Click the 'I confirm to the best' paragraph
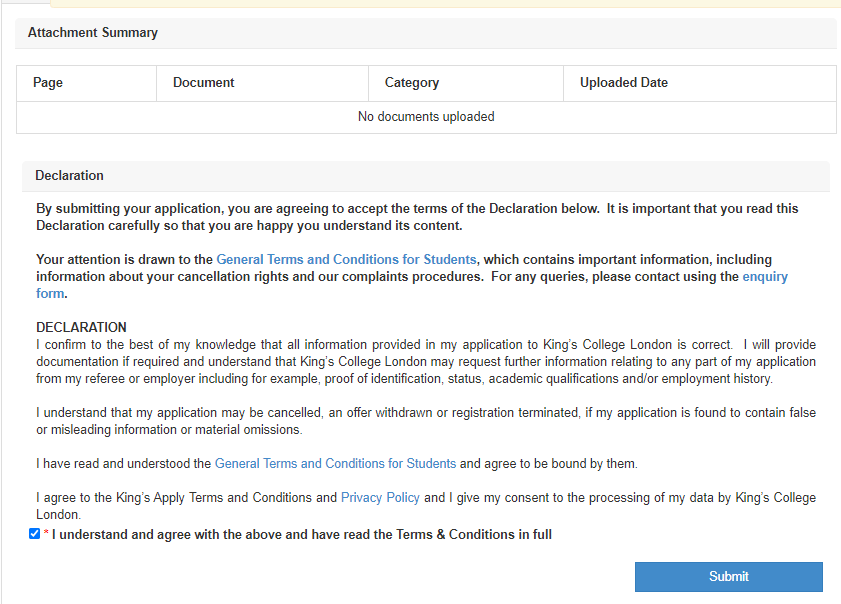 coord(425,362)
